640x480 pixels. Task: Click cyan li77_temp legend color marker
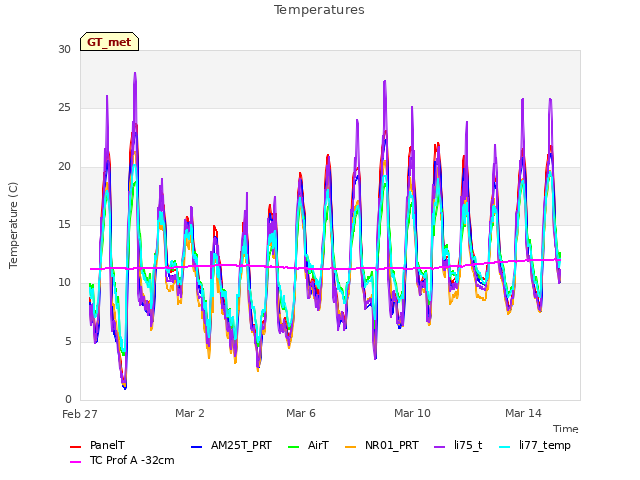coord(504,447)
